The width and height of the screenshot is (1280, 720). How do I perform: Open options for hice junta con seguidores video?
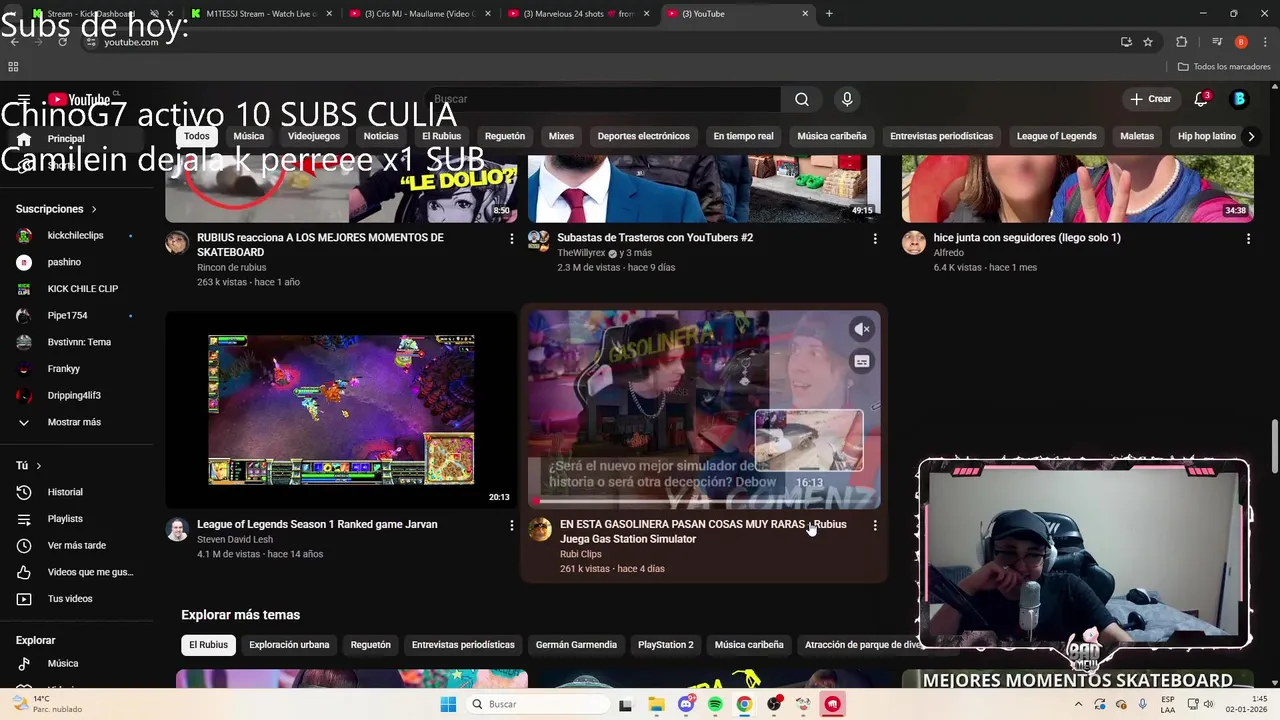1248,238
